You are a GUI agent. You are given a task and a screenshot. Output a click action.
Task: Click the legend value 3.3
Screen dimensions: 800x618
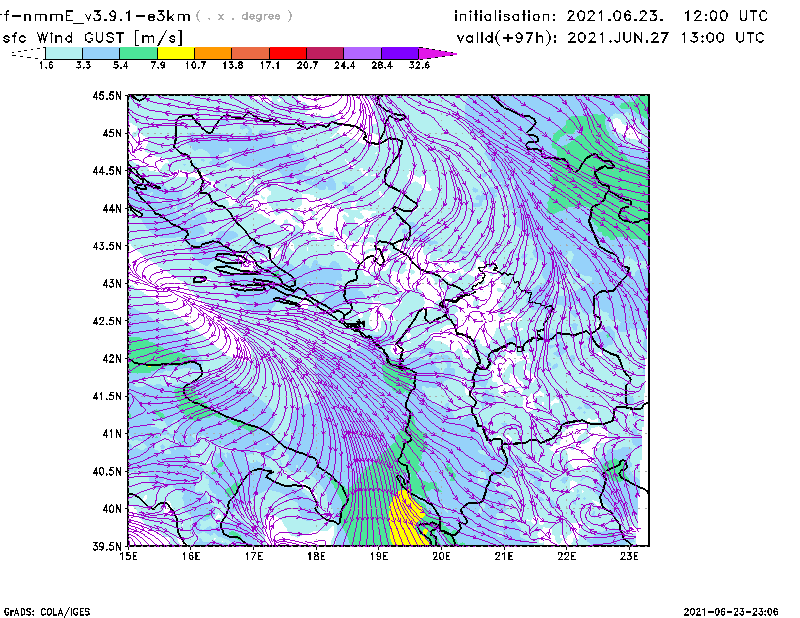[83, 65]
